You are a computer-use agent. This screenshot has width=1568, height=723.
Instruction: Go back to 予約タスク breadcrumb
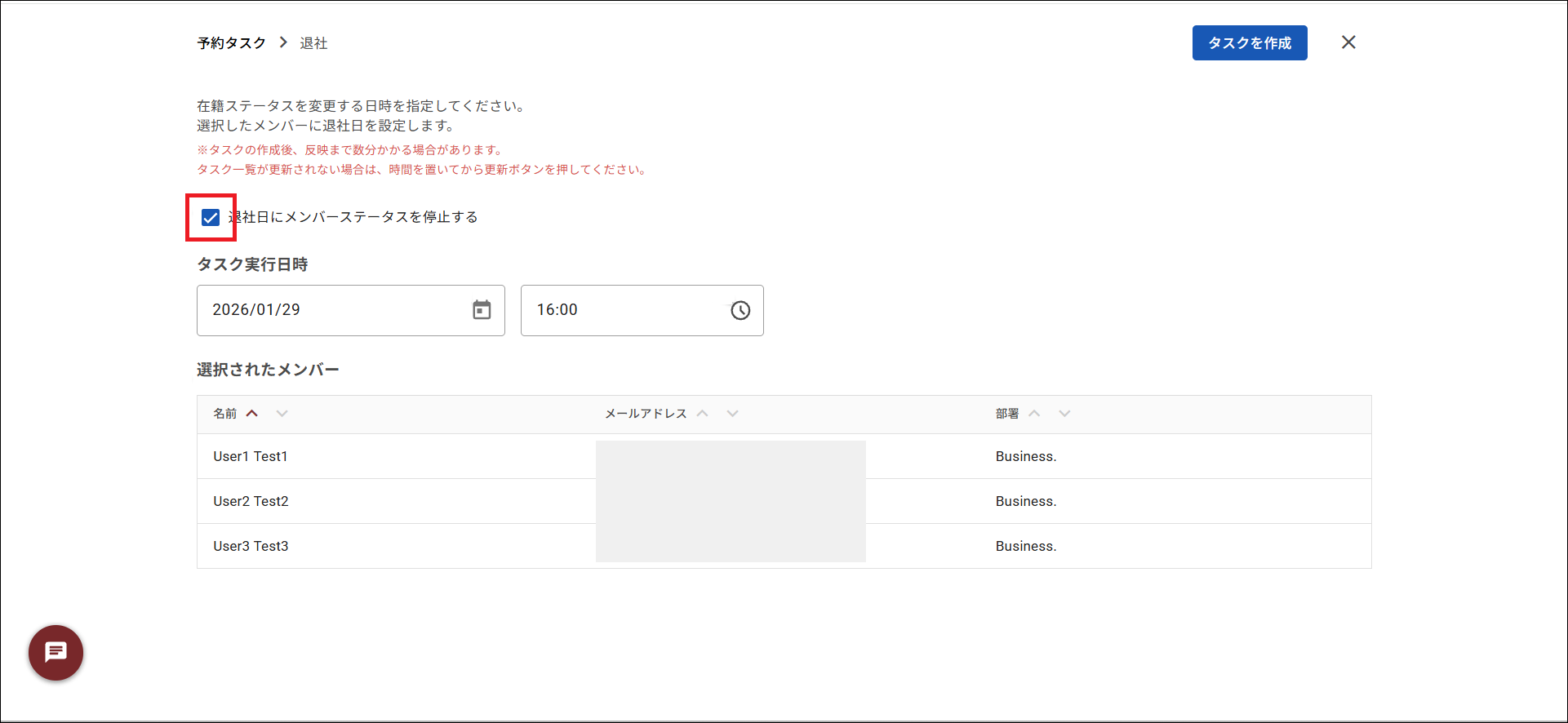(x=232, y=43)
